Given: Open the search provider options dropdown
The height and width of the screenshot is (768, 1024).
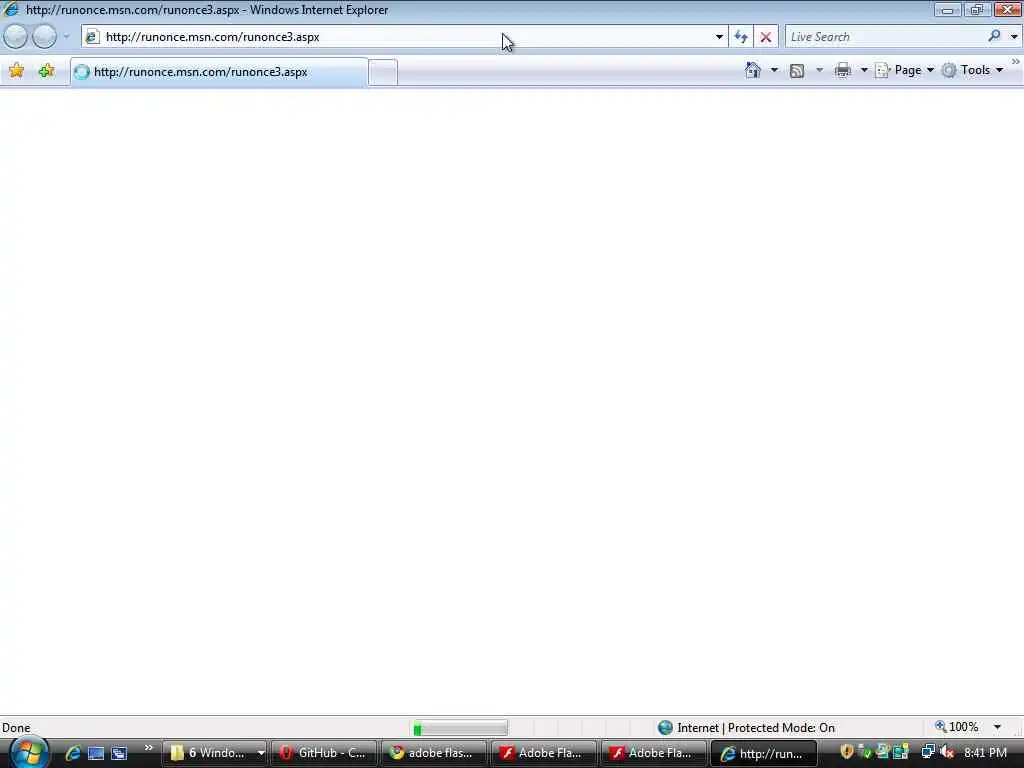Looking at the screenshot, I should (1014, 37).
